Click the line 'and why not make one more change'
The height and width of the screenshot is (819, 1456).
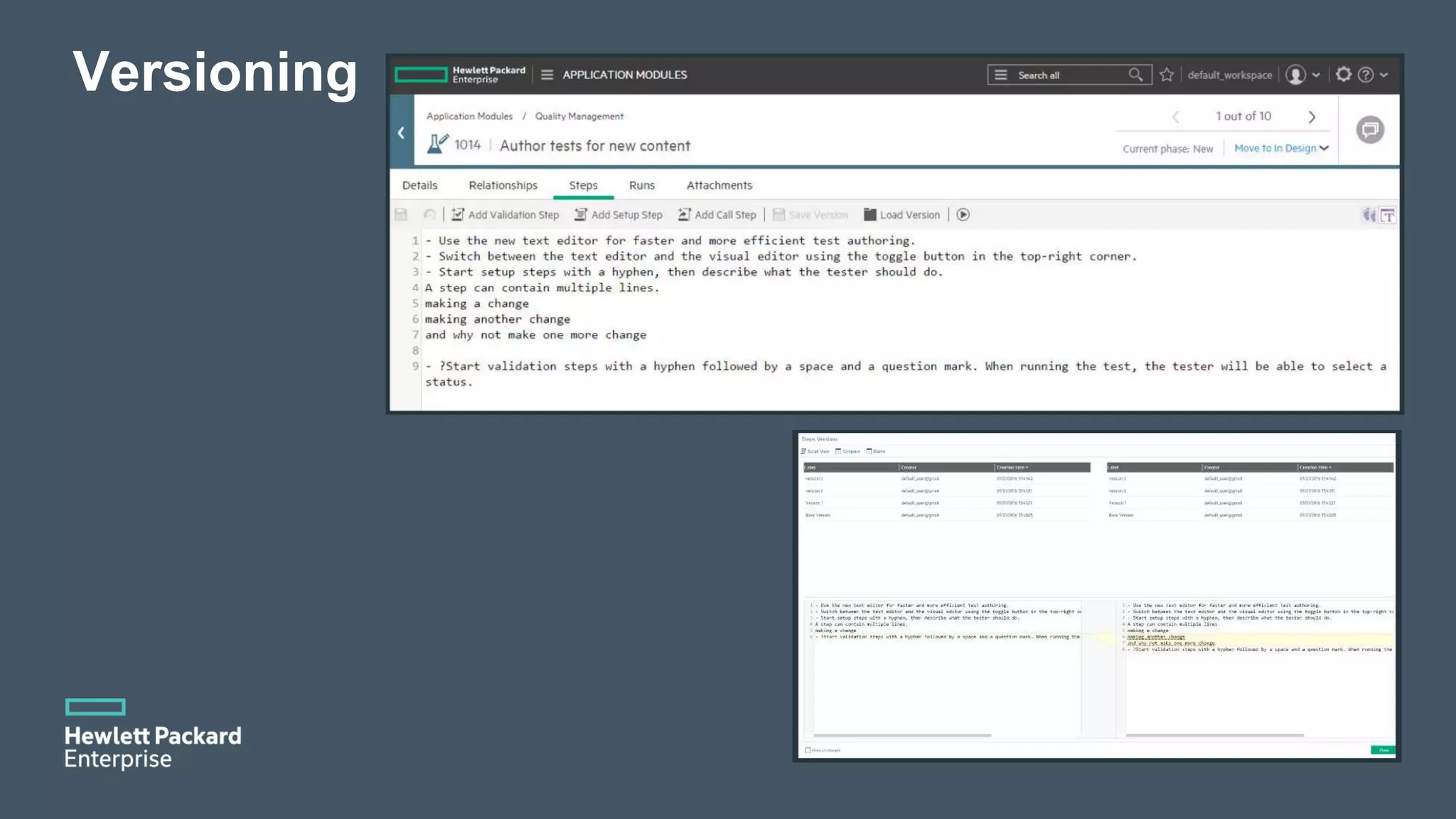point(535,335)
